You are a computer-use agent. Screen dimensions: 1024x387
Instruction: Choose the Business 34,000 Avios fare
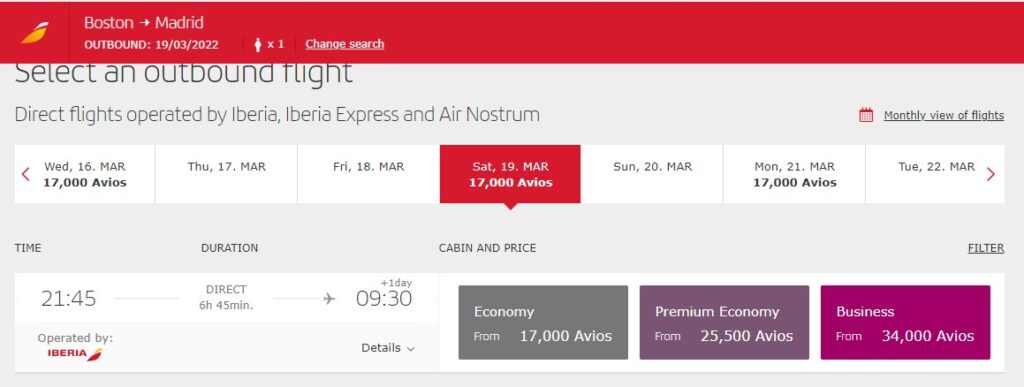pos(905,322)
